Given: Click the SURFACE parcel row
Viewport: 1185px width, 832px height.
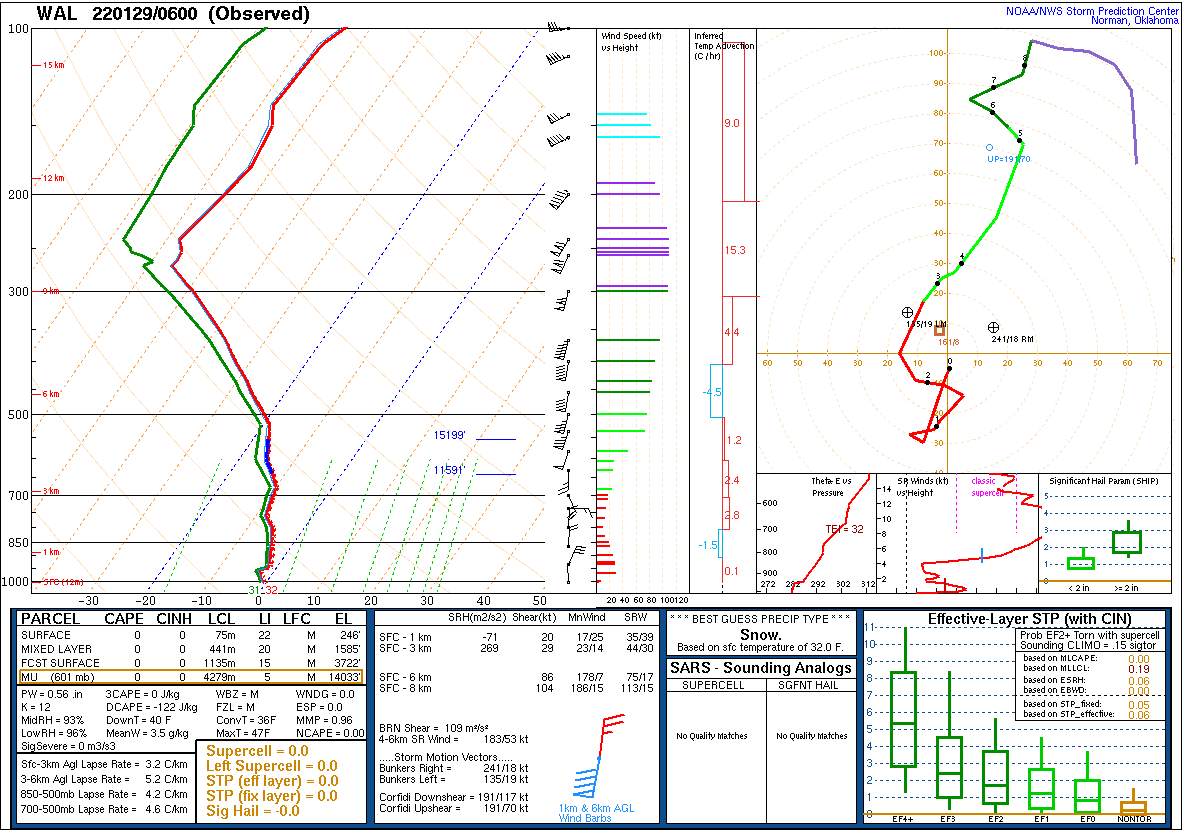Looking at the screenshot, I should tap(190, 635).
